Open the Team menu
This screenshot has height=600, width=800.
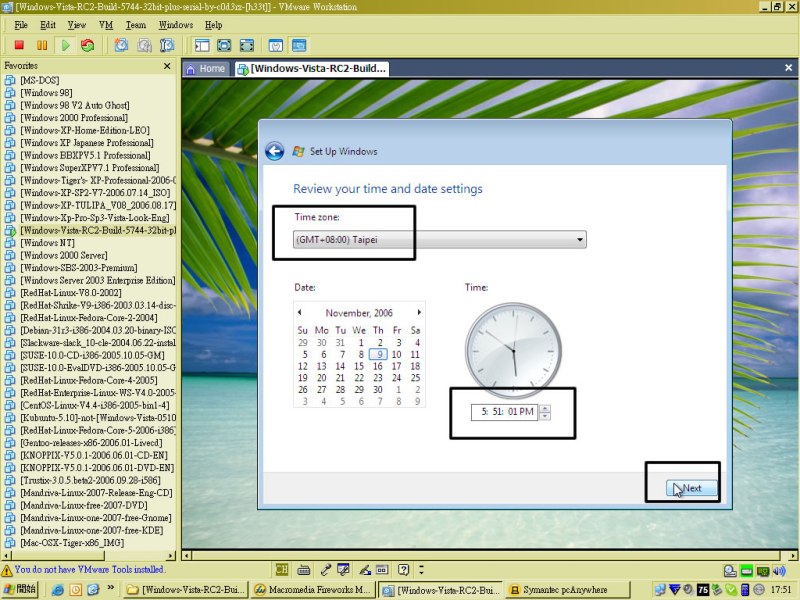[136, 25]
